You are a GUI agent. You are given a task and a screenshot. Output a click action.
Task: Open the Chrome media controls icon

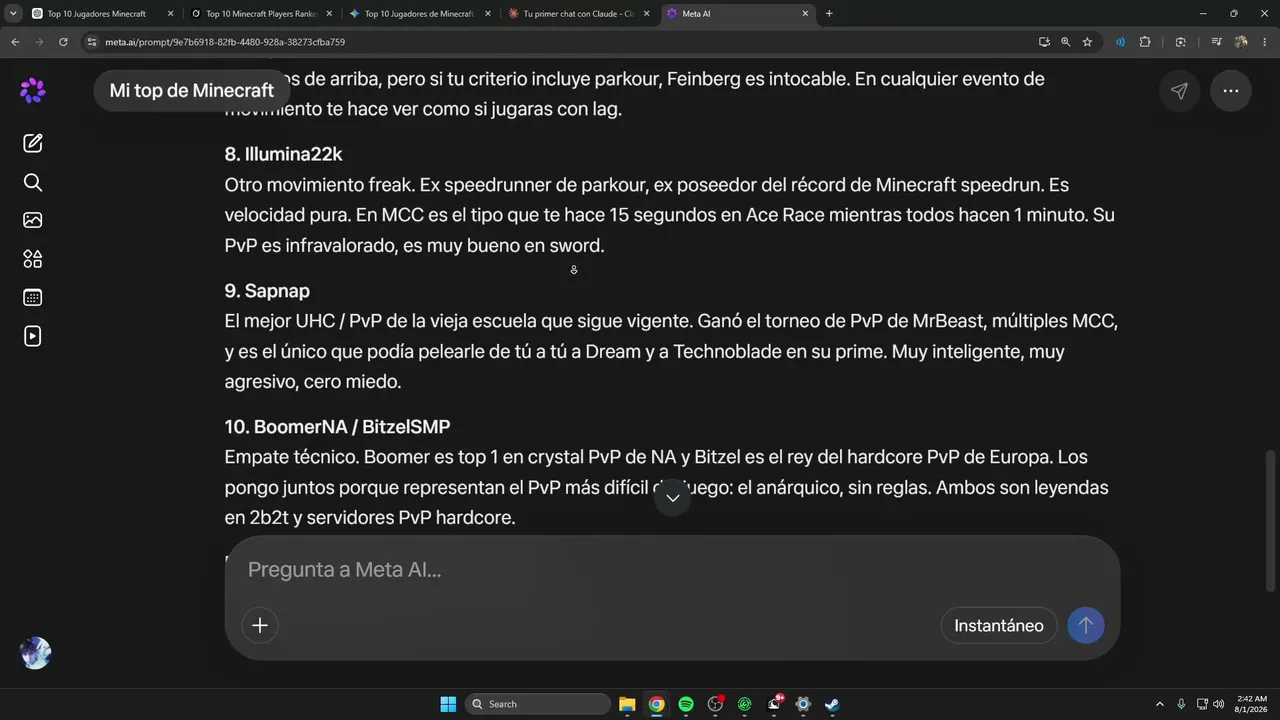(1217, 42)
